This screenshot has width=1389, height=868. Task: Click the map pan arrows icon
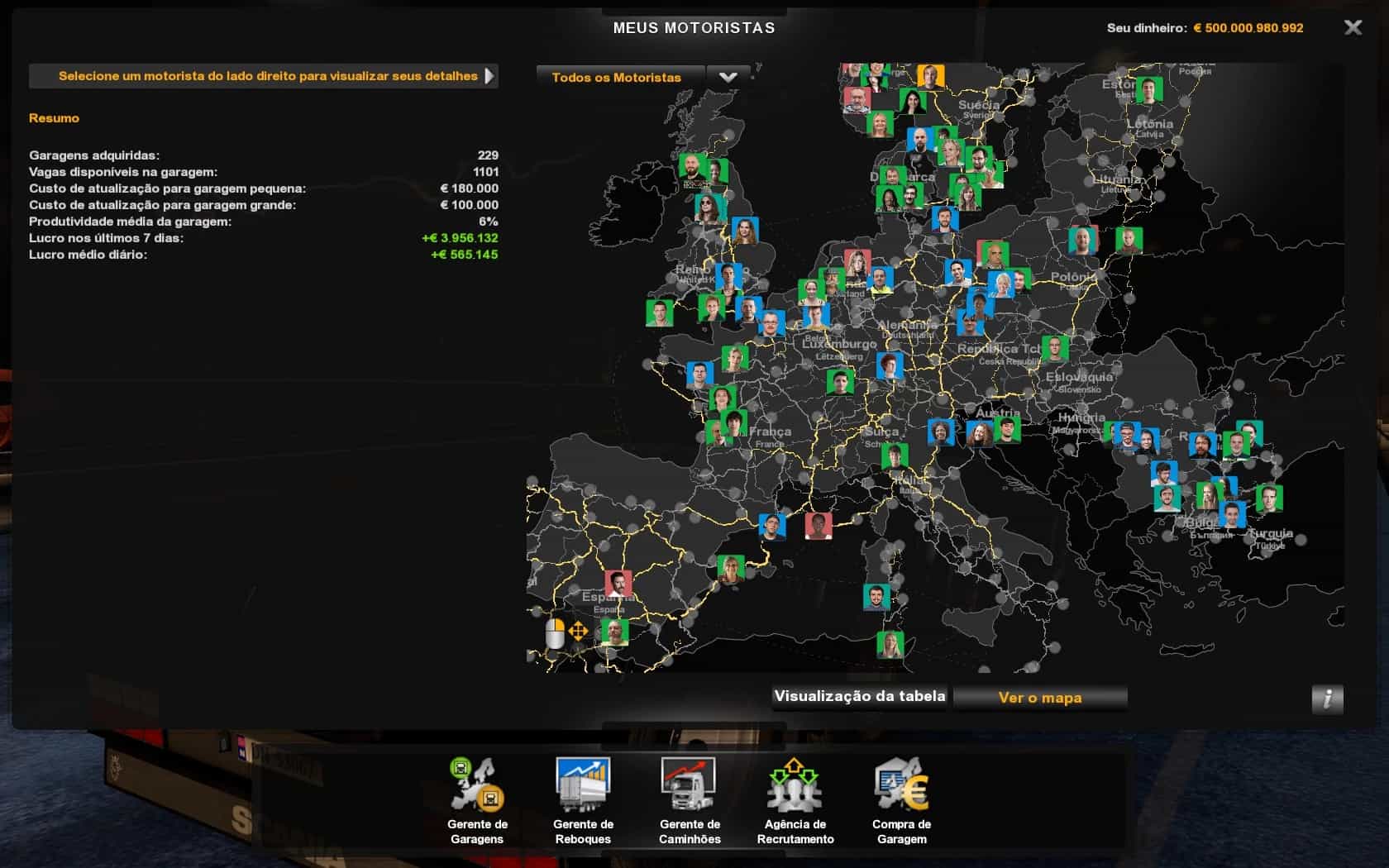coord(578,632)
